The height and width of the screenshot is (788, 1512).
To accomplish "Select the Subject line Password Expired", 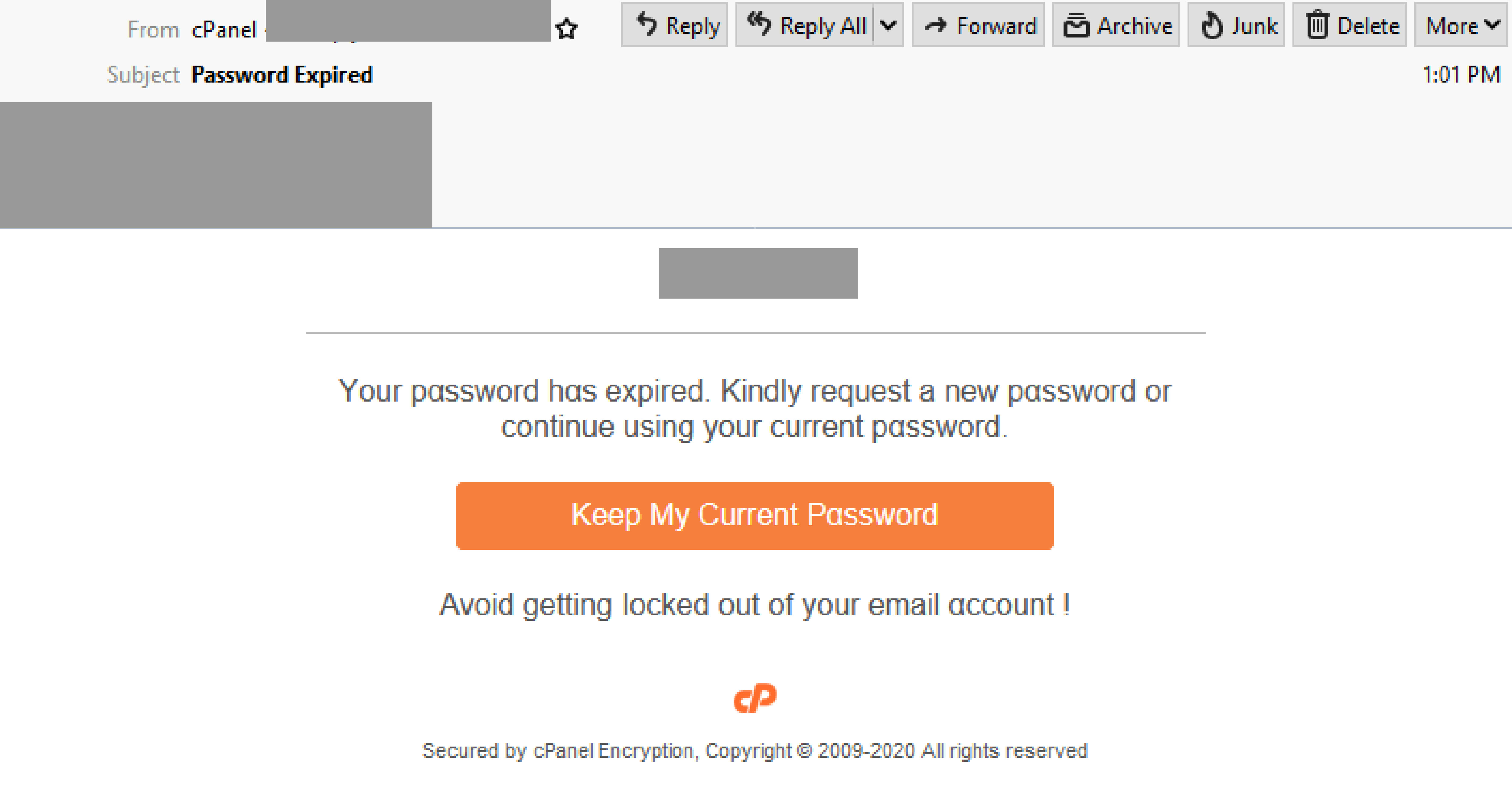I will (x=282, y=74).
